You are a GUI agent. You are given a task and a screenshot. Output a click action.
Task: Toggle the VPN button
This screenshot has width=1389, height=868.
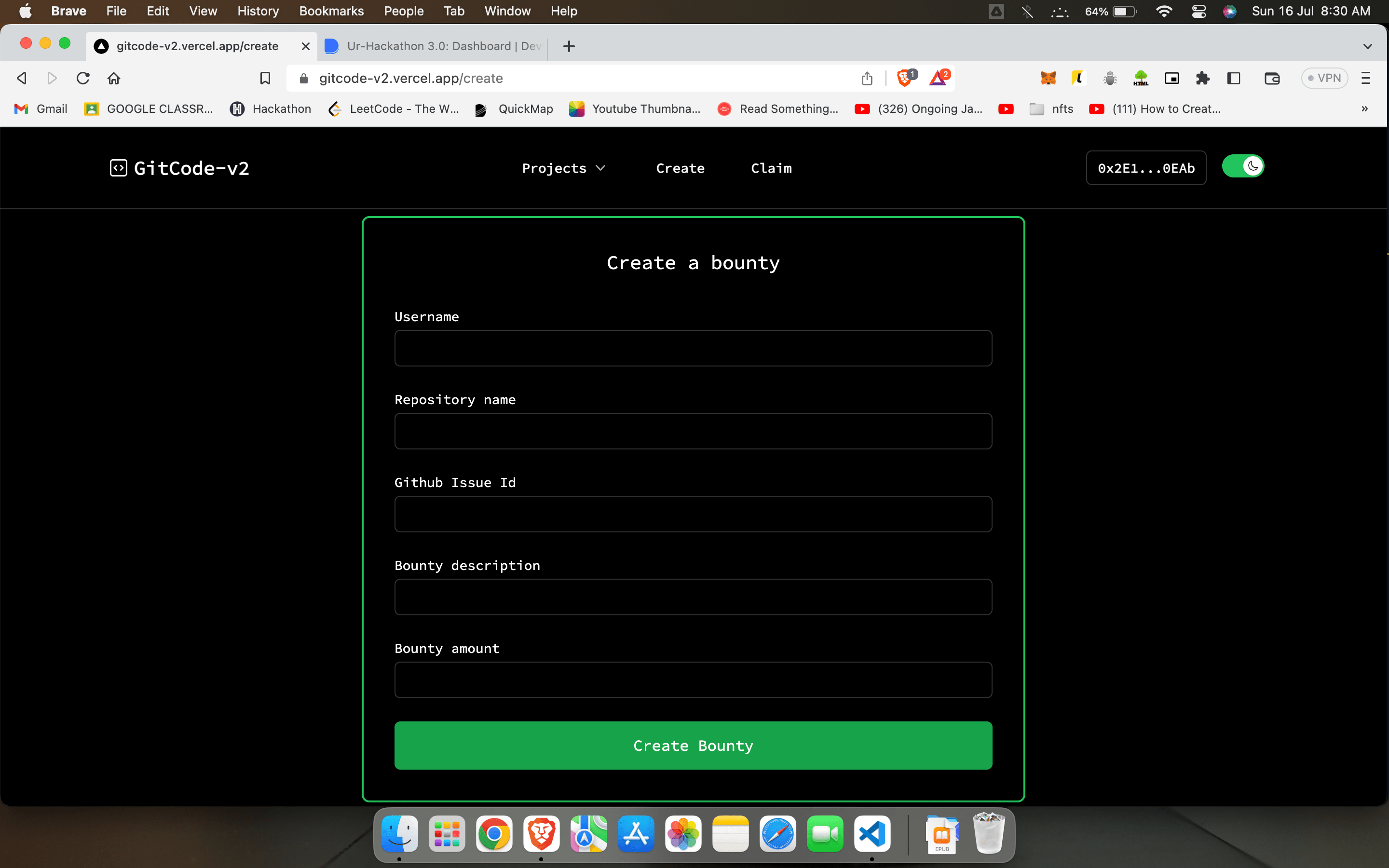[x=1323, y=78]
